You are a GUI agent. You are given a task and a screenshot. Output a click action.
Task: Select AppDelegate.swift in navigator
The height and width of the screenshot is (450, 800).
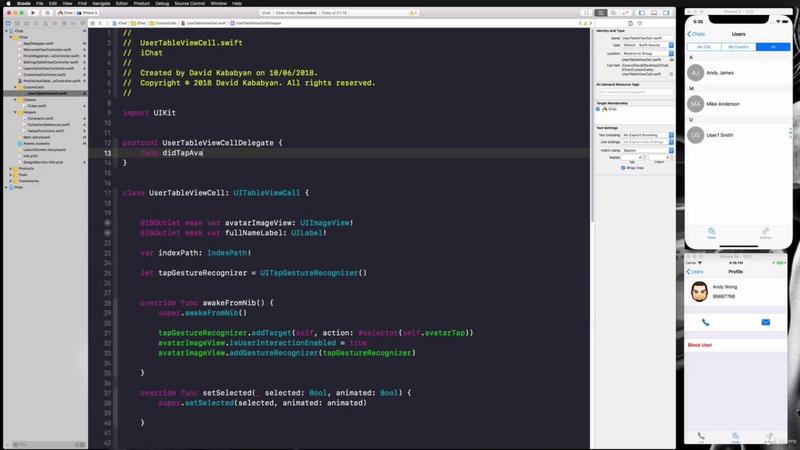coord(38,43)
